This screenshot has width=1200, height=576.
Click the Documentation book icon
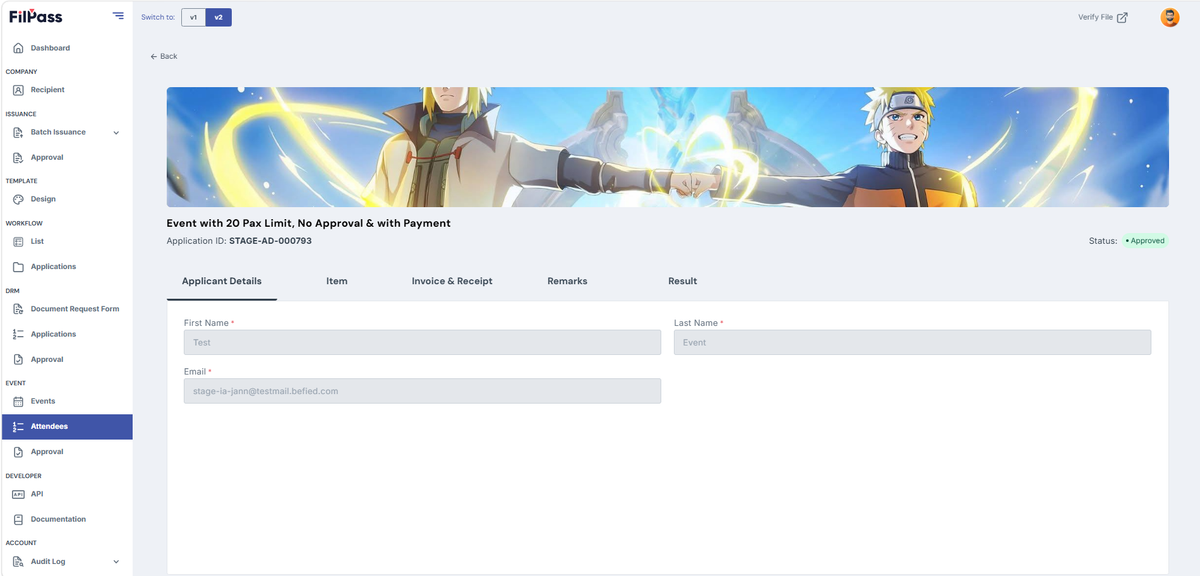point(18,519)
